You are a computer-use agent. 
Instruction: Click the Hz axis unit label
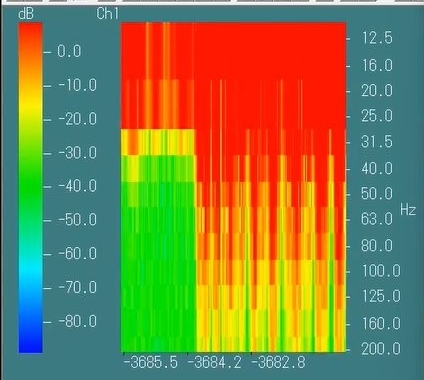click(x=408, y=210)
